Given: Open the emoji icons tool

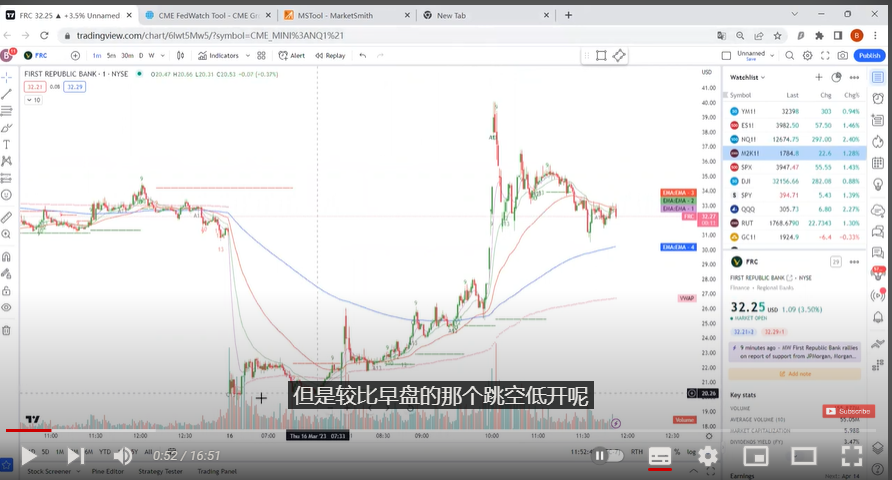Looking at the screenshot, I should tap(7, 195).
